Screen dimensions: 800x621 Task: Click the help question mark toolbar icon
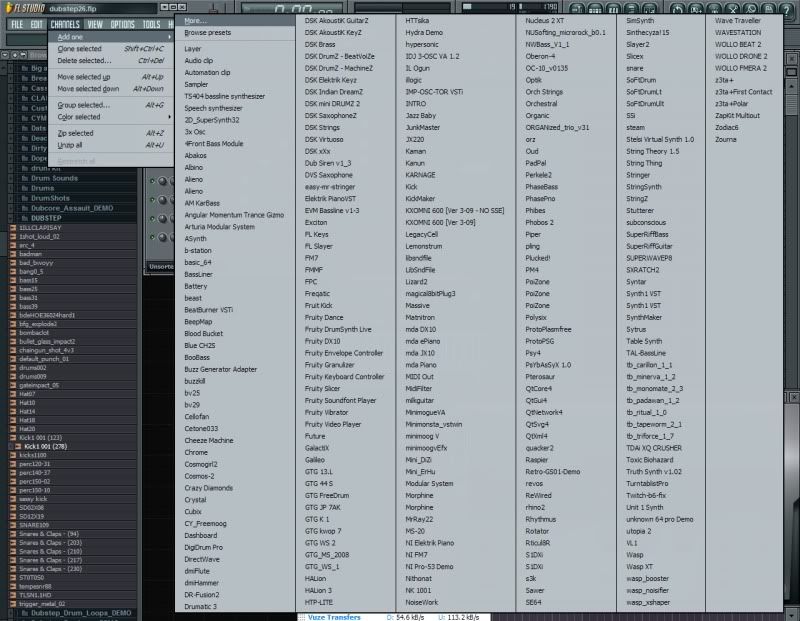point(786,9)
